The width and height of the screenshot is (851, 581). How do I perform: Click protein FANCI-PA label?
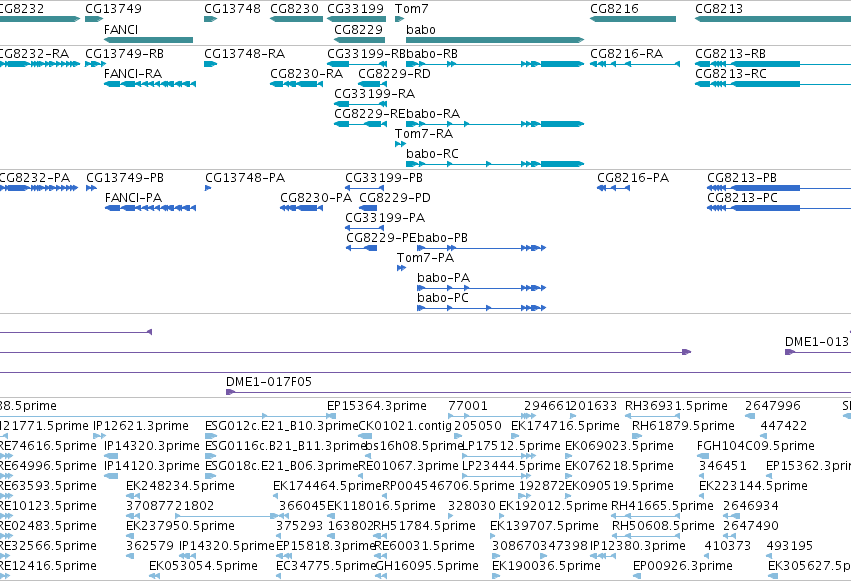tap(134, 197)
